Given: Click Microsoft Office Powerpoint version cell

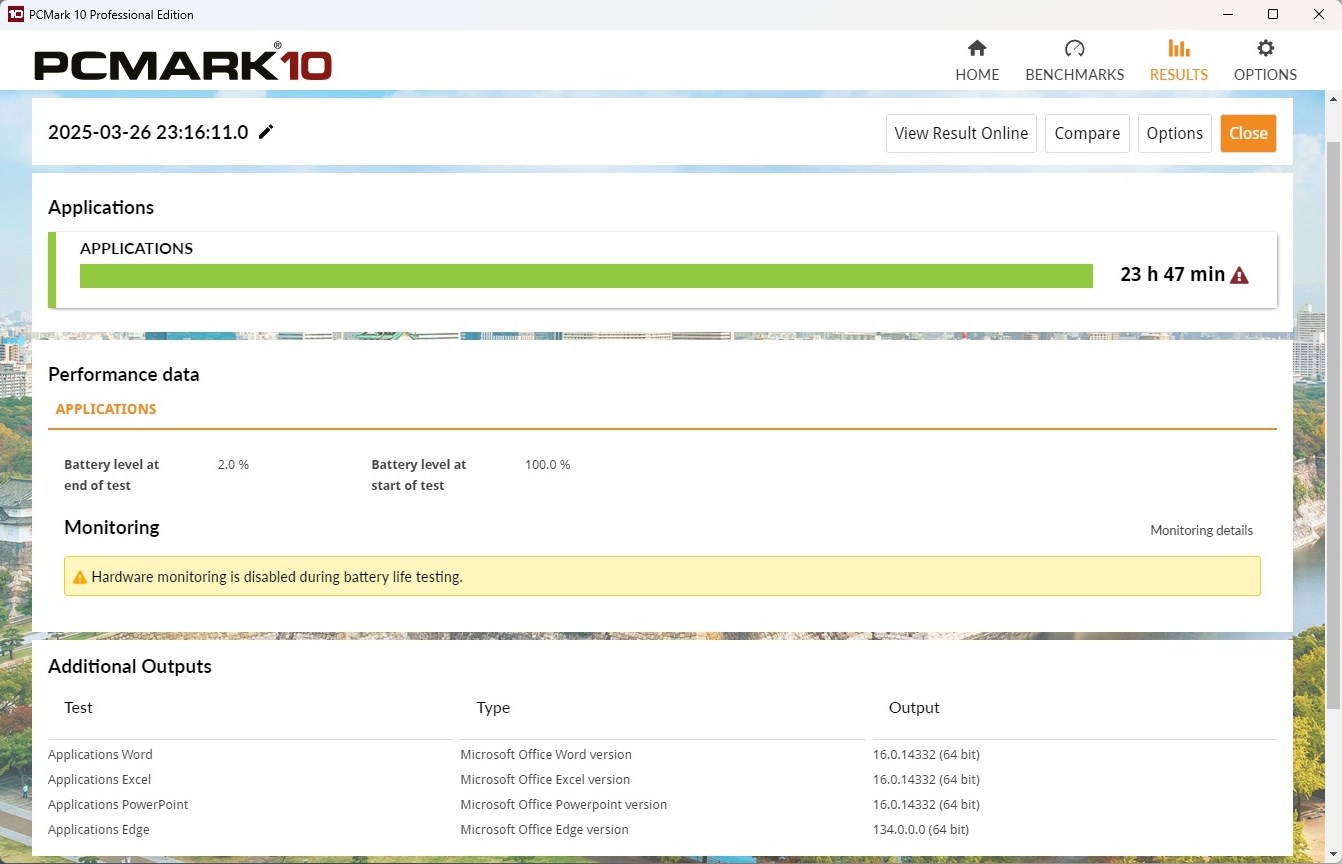Looking at the screenshot, I should coord(563,804).
